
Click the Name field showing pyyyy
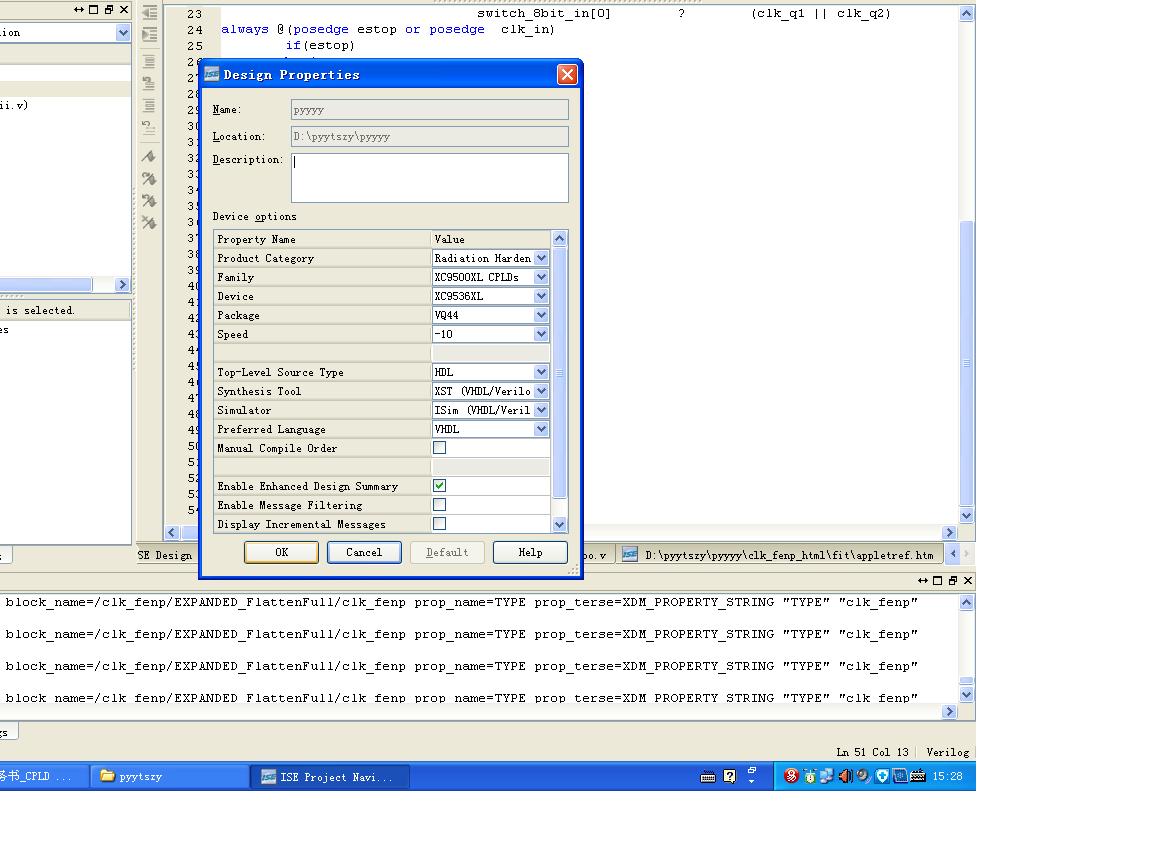click(x=430, y=109)
